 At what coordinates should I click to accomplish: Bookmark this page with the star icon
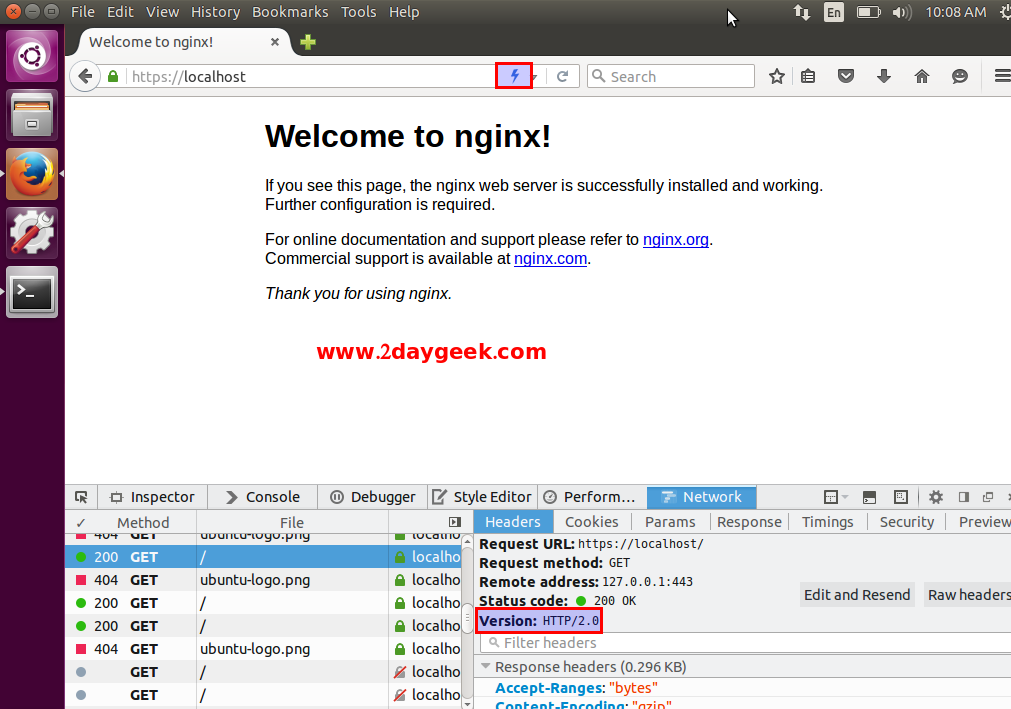776,77
